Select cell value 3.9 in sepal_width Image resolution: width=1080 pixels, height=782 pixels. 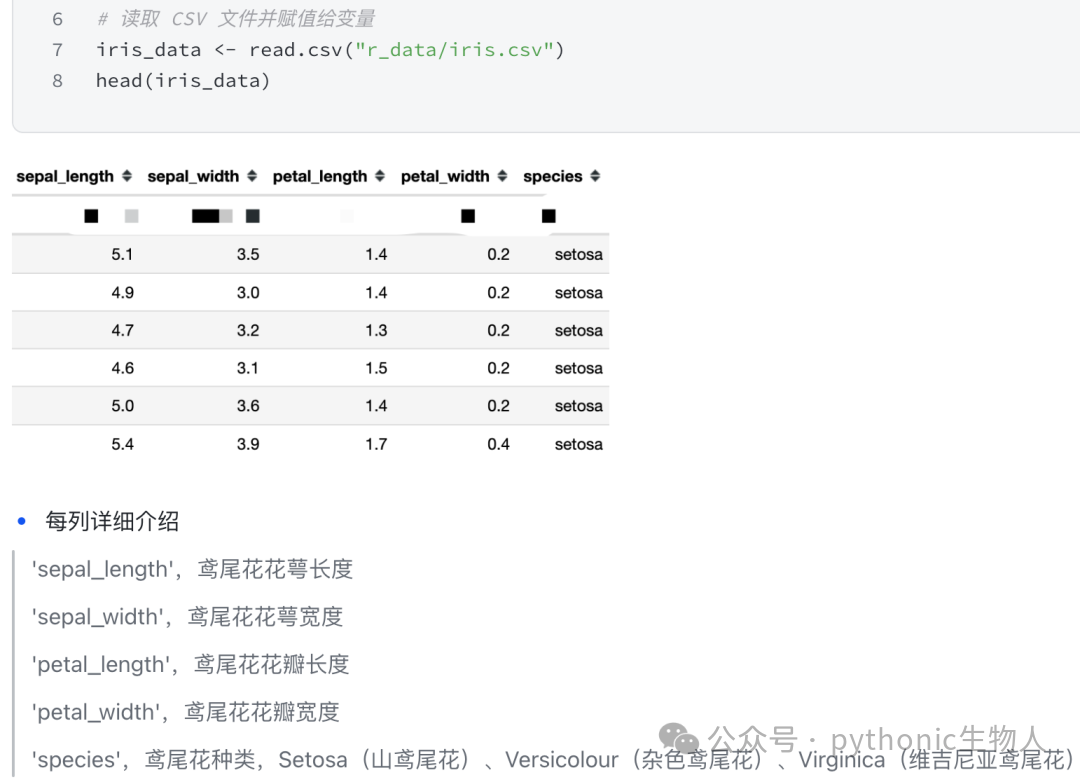click(248, 444)
